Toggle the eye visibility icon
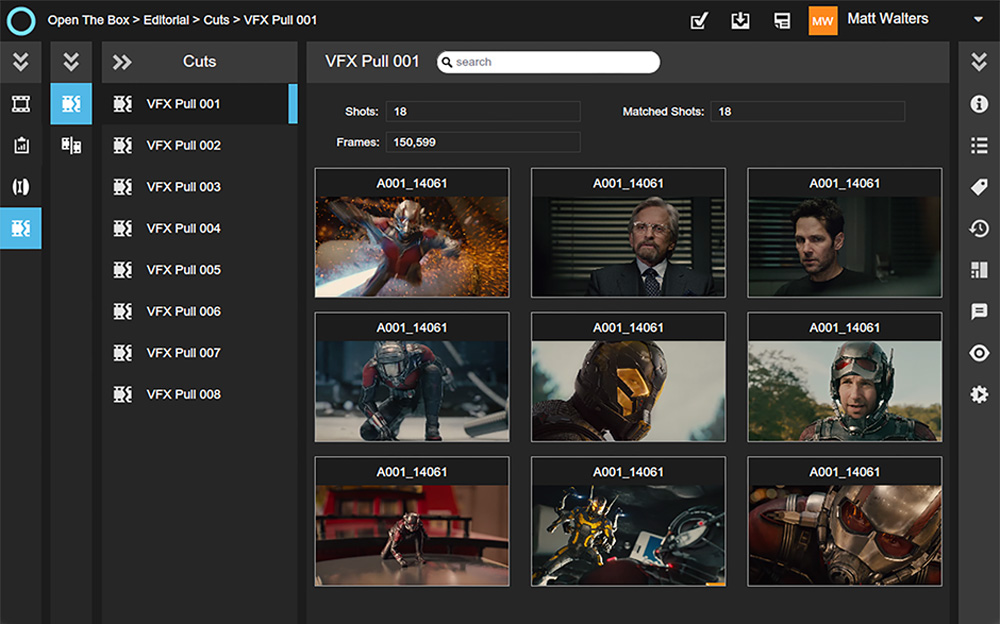 (x=979, y=353)
